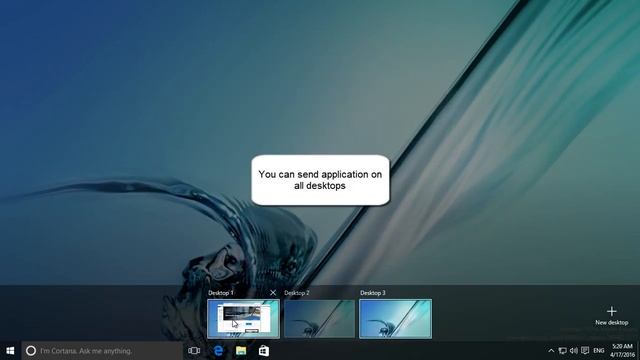Click the Cortana circle icon

coord(31,351)
